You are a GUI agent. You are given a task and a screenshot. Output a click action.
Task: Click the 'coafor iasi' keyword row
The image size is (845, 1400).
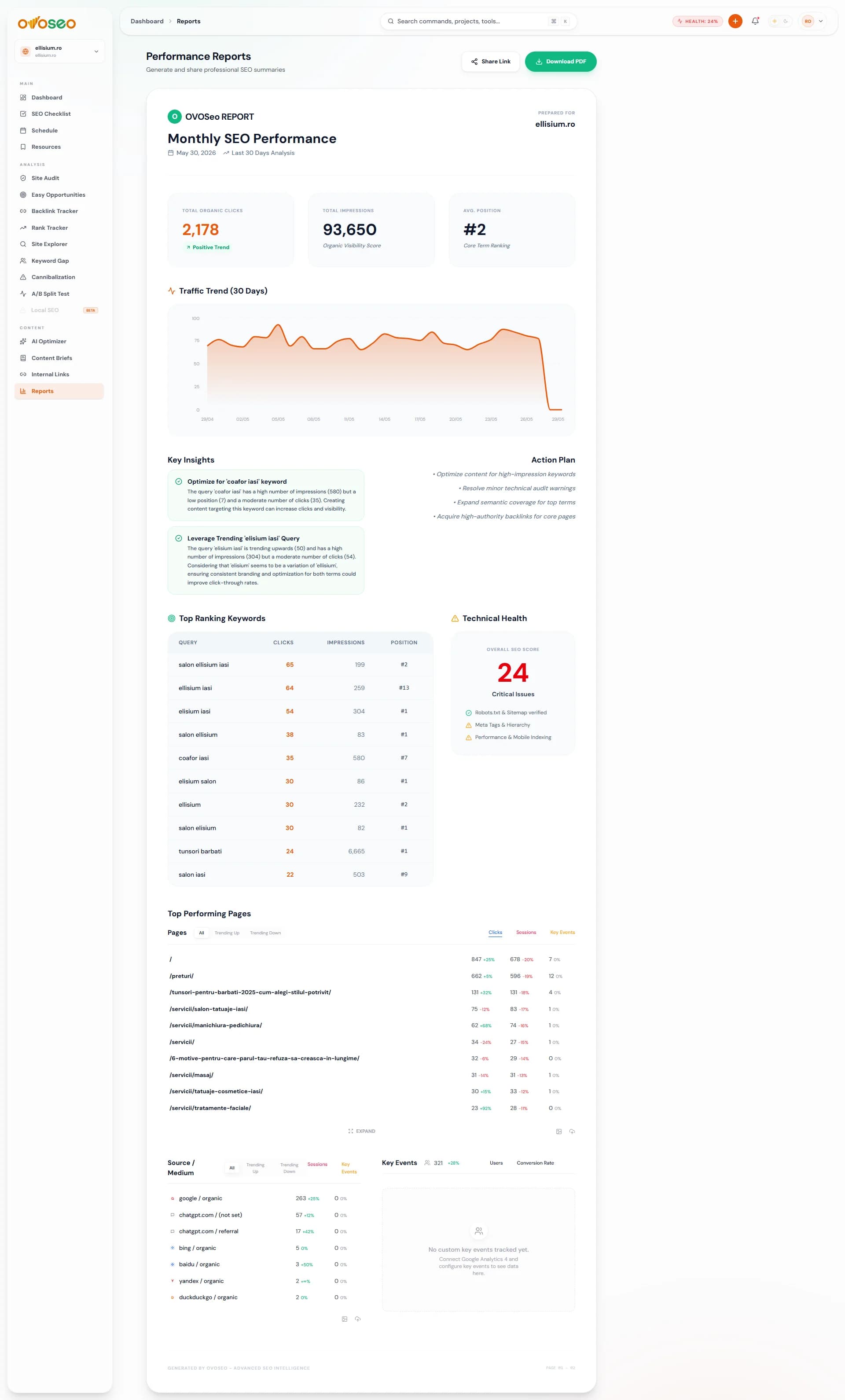(x=300, y=758)
